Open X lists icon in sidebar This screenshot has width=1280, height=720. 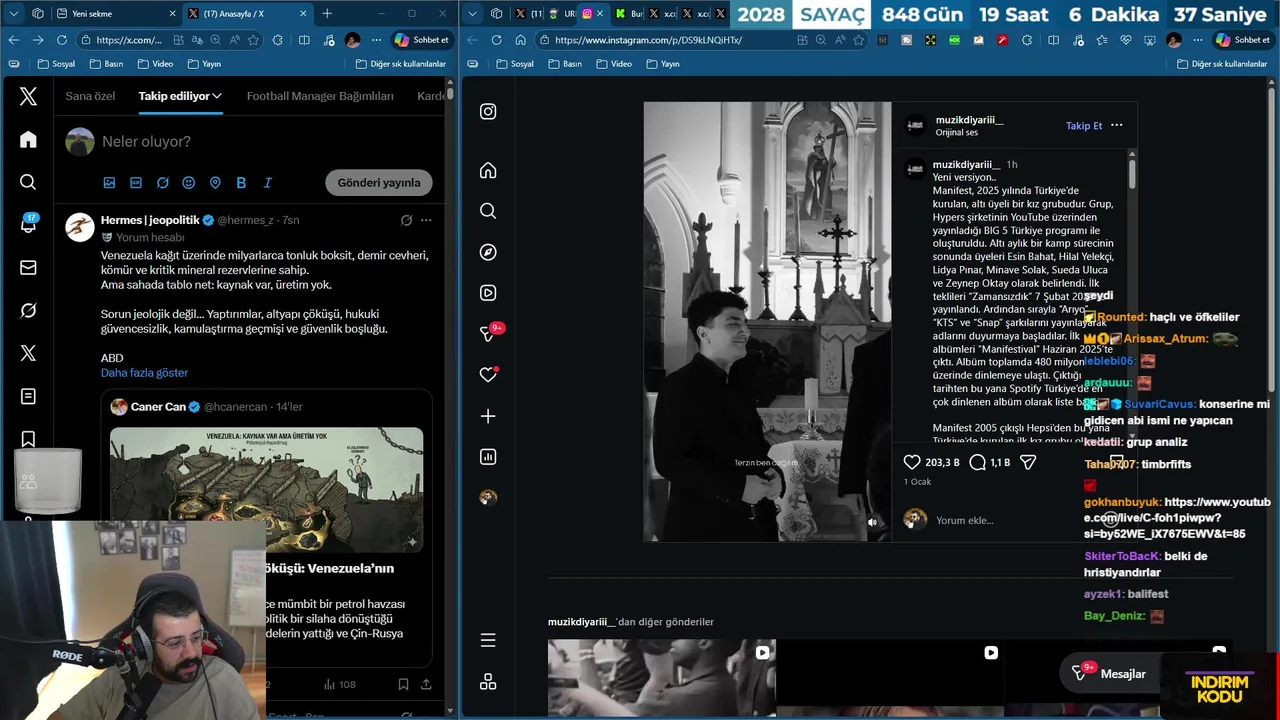pos(28,396)
